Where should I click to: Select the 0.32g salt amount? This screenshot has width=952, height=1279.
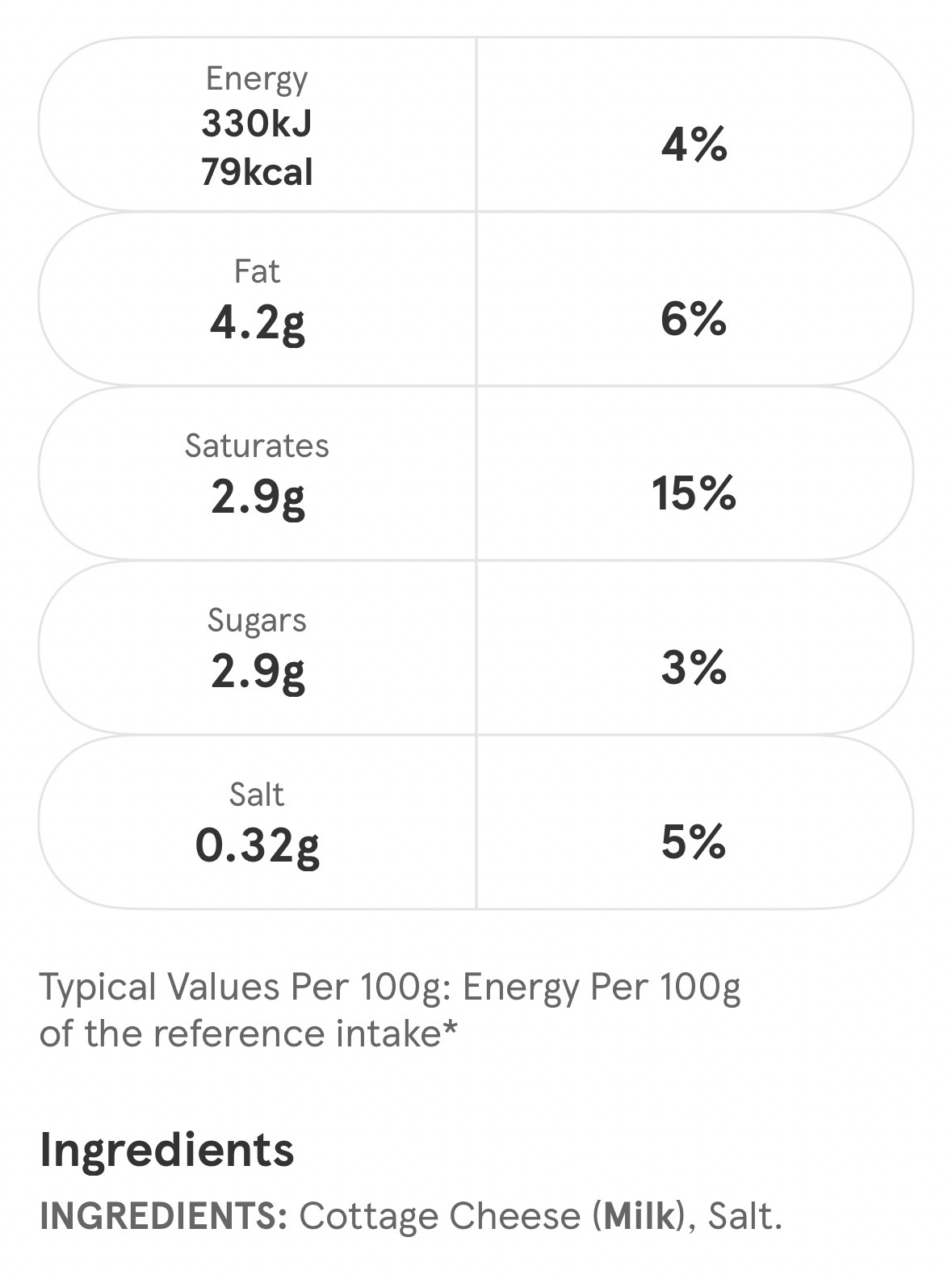pos(257,845)
